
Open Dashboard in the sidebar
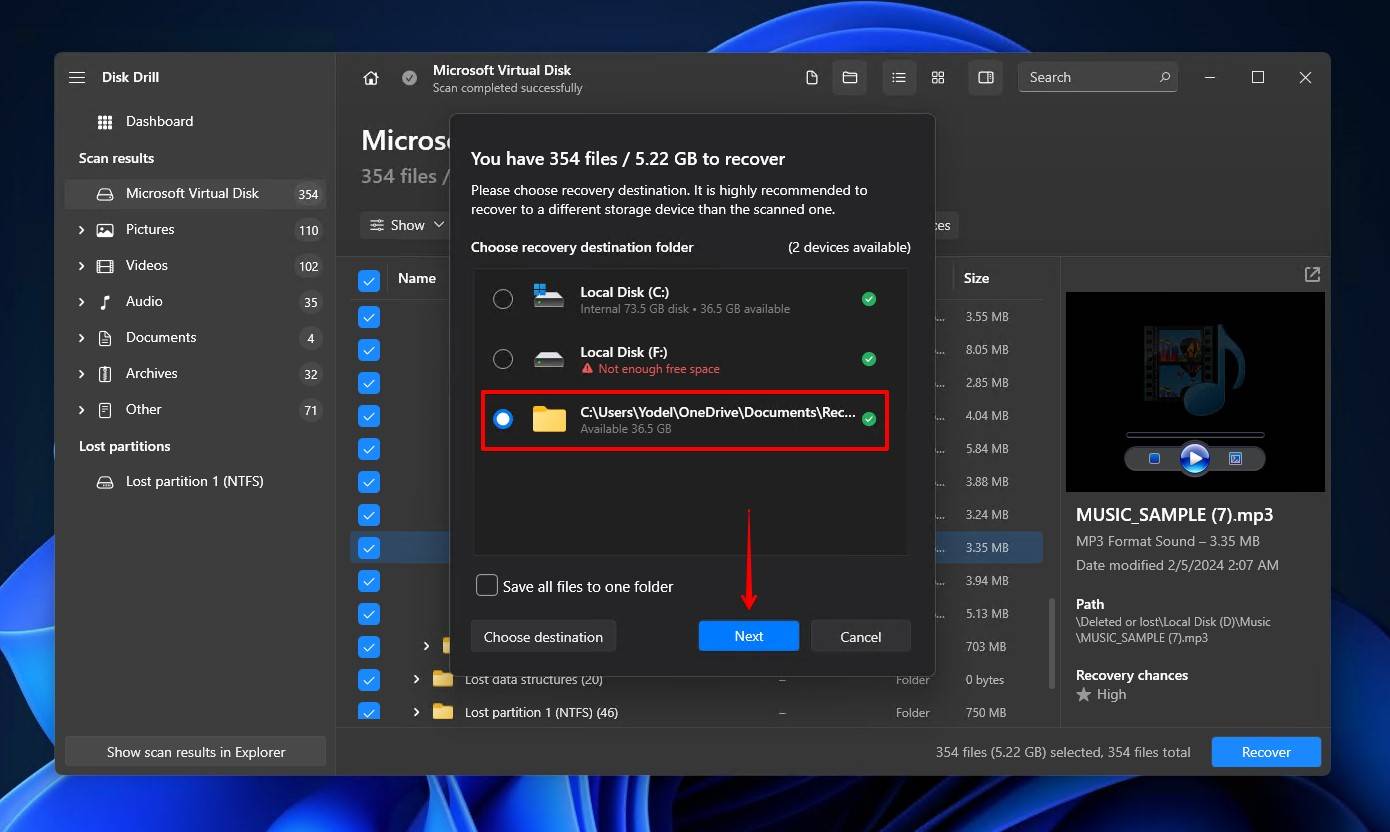pyautogui.click(x=195, y=122)
